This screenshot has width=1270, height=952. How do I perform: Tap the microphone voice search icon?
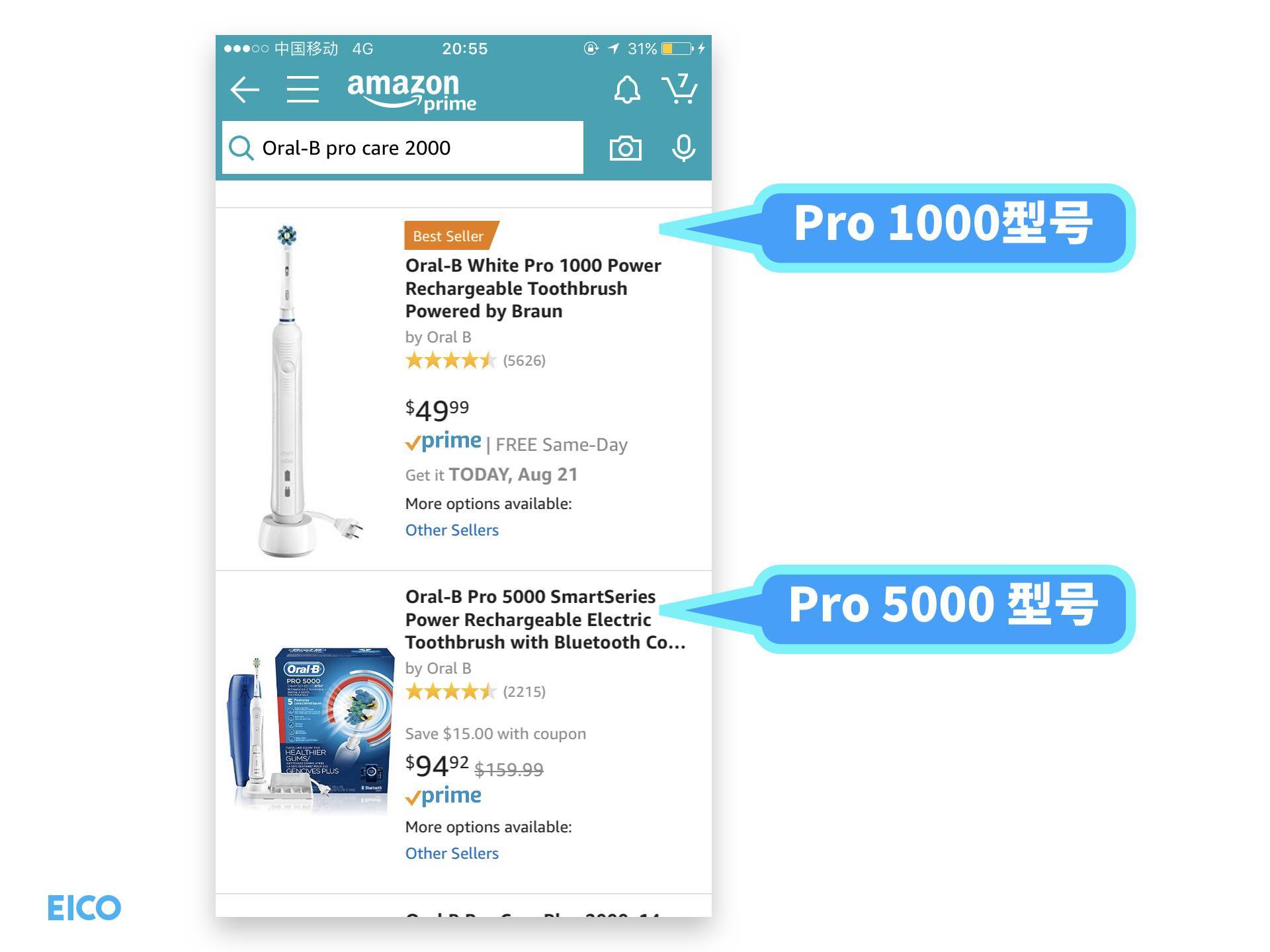(x=683, y=148)
